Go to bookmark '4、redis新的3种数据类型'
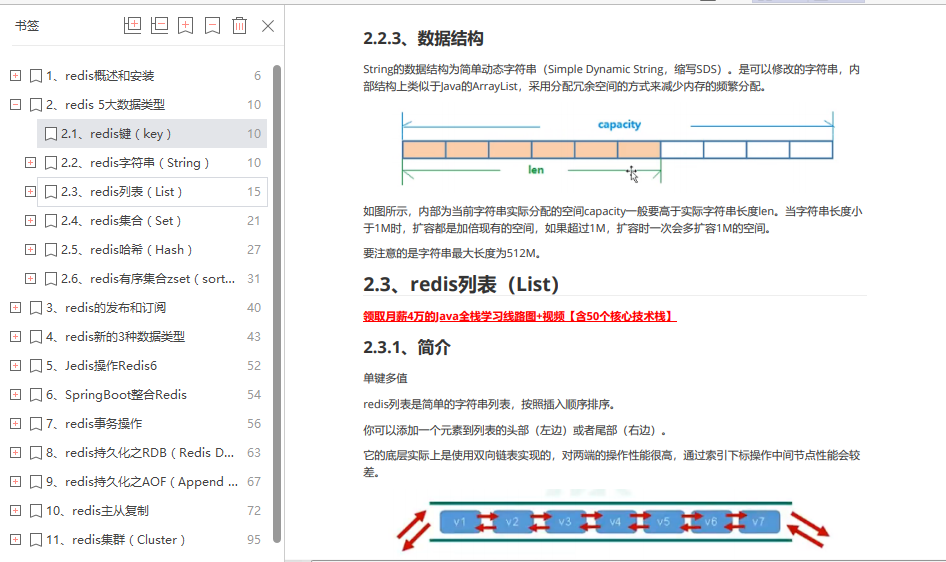This screenshot has height=562, width=946. [x=115, y=336]
